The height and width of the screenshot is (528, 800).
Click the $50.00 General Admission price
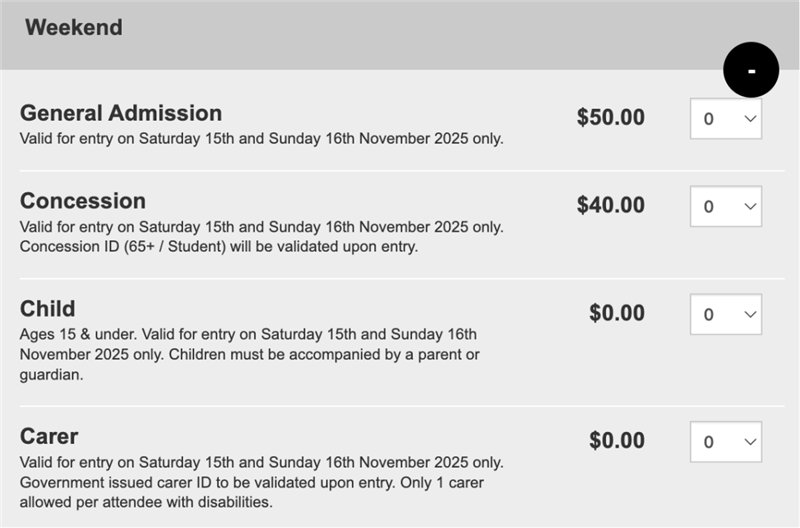(x=611, y=118)
